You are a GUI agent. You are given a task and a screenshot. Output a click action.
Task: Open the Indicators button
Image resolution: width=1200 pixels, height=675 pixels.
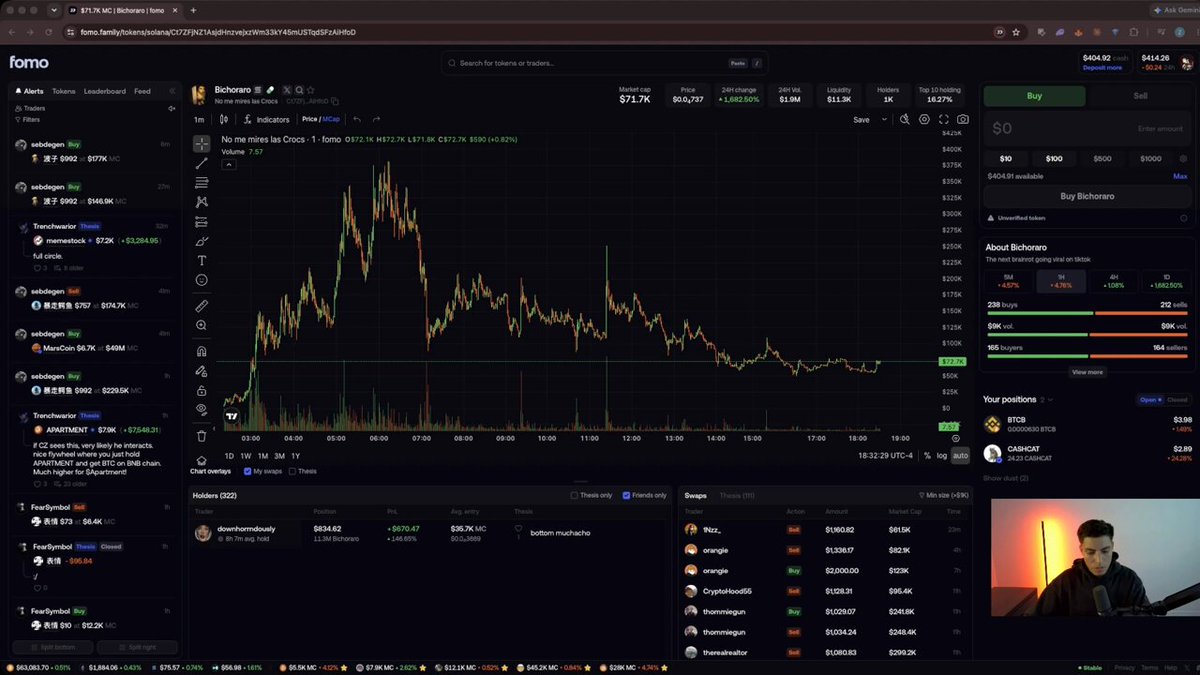[x=266, y=119]
